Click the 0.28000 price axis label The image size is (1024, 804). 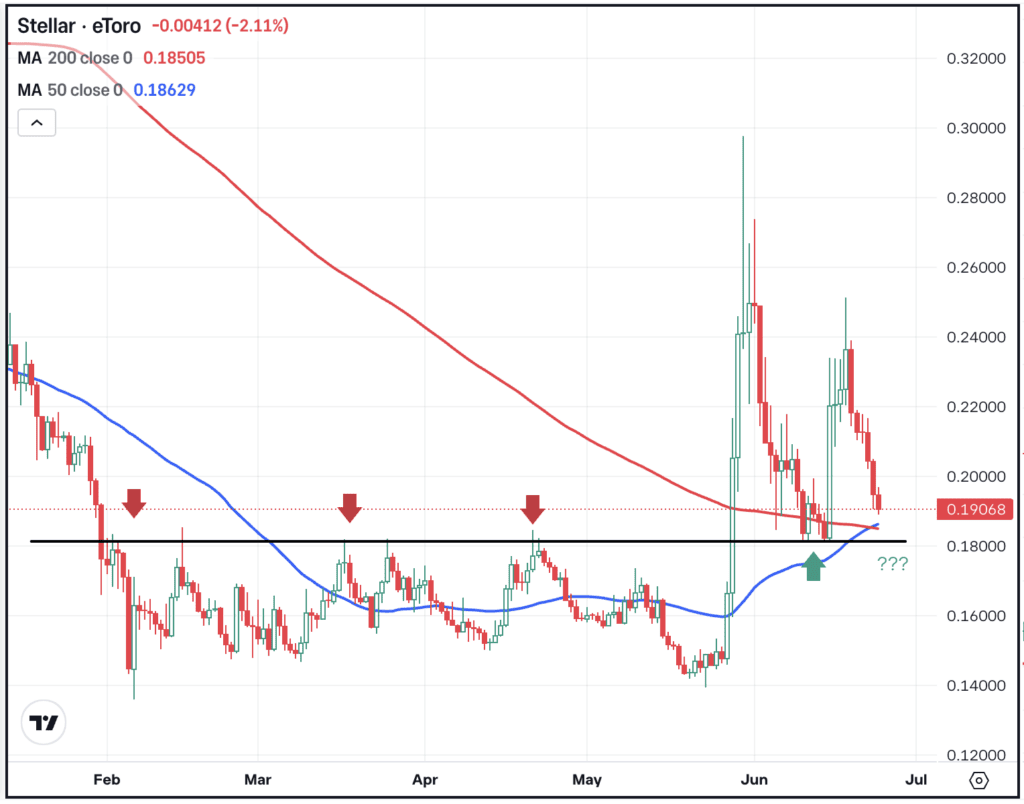tap(976, 198)
